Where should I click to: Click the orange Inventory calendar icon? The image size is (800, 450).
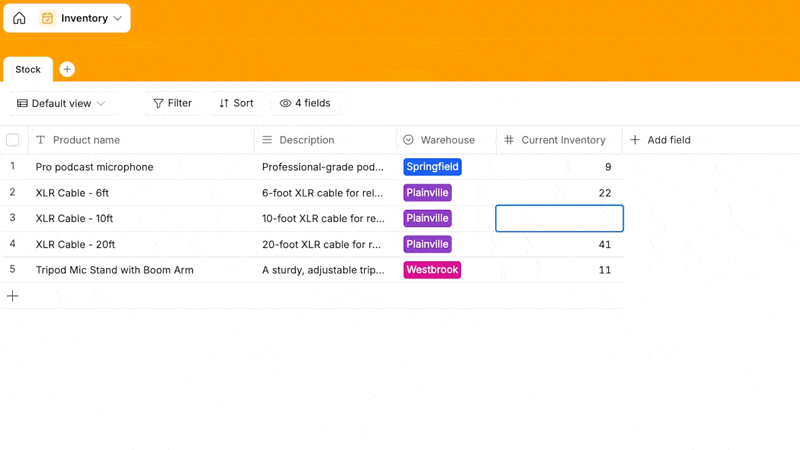point(47,18)
